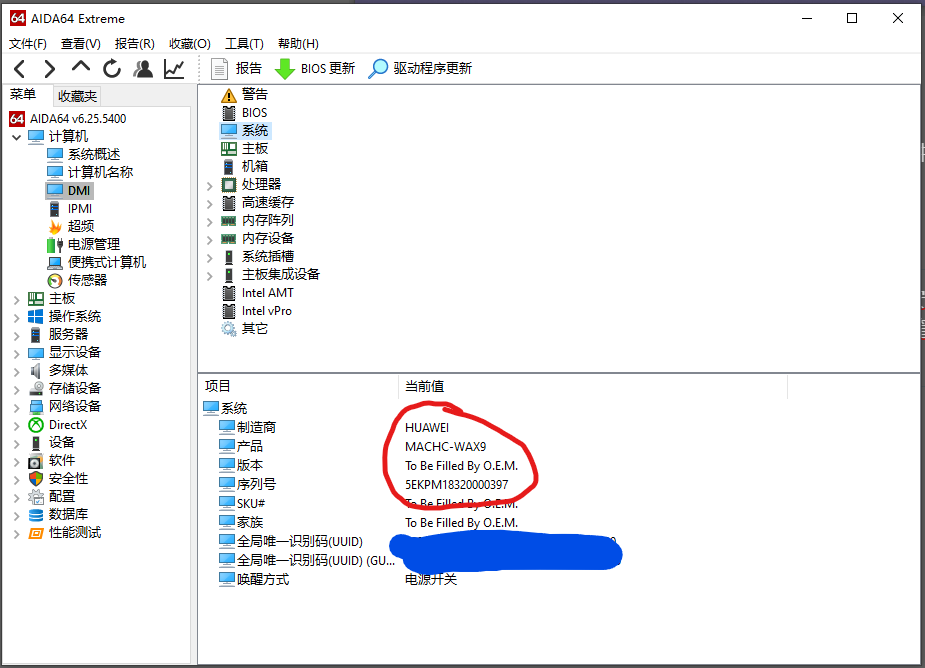The height and width of the screenshot is (668, 925).
Task: Open favorites management with the user silhouette icon
Action: pyautogui.click(x=143, y=69)
